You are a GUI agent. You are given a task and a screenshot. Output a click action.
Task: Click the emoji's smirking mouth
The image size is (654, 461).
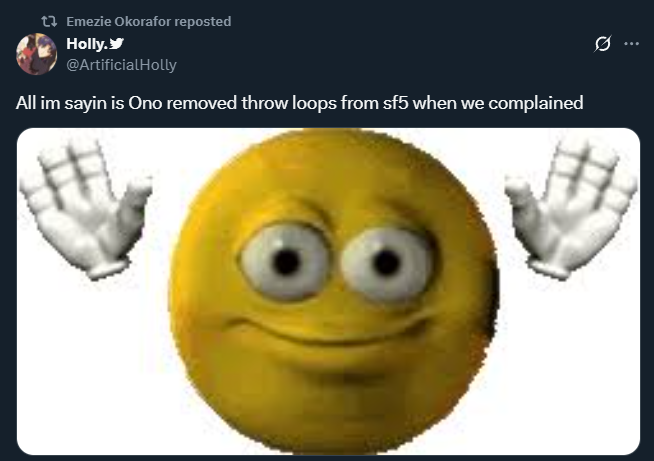click(325, 330)
